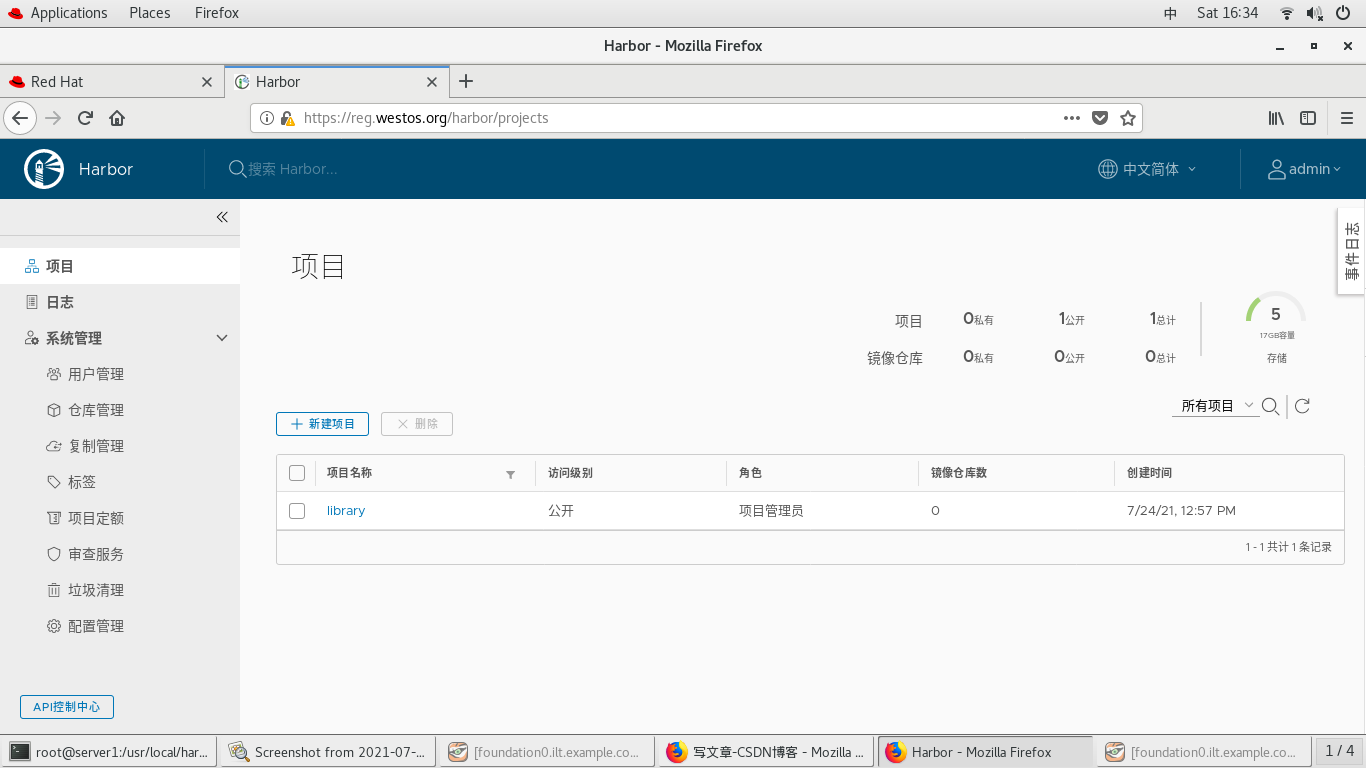1366x768 pixels.
Task: Click the globe language icon
Action: 1108,169
